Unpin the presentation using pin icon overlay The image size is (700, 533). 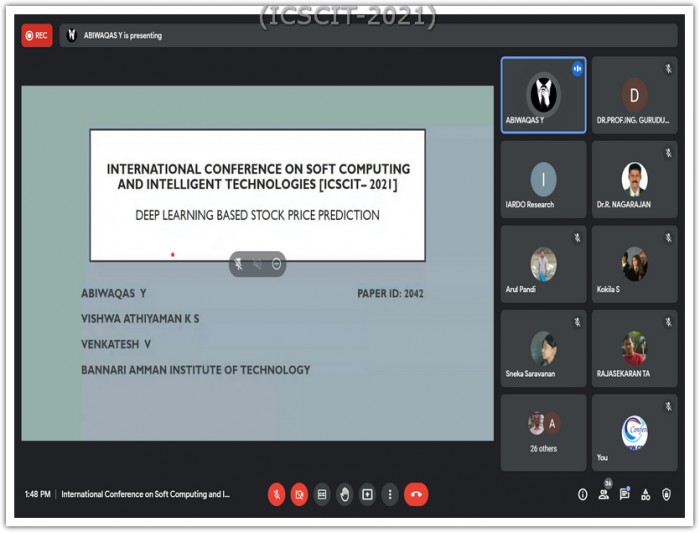click(x=239, y=264)
